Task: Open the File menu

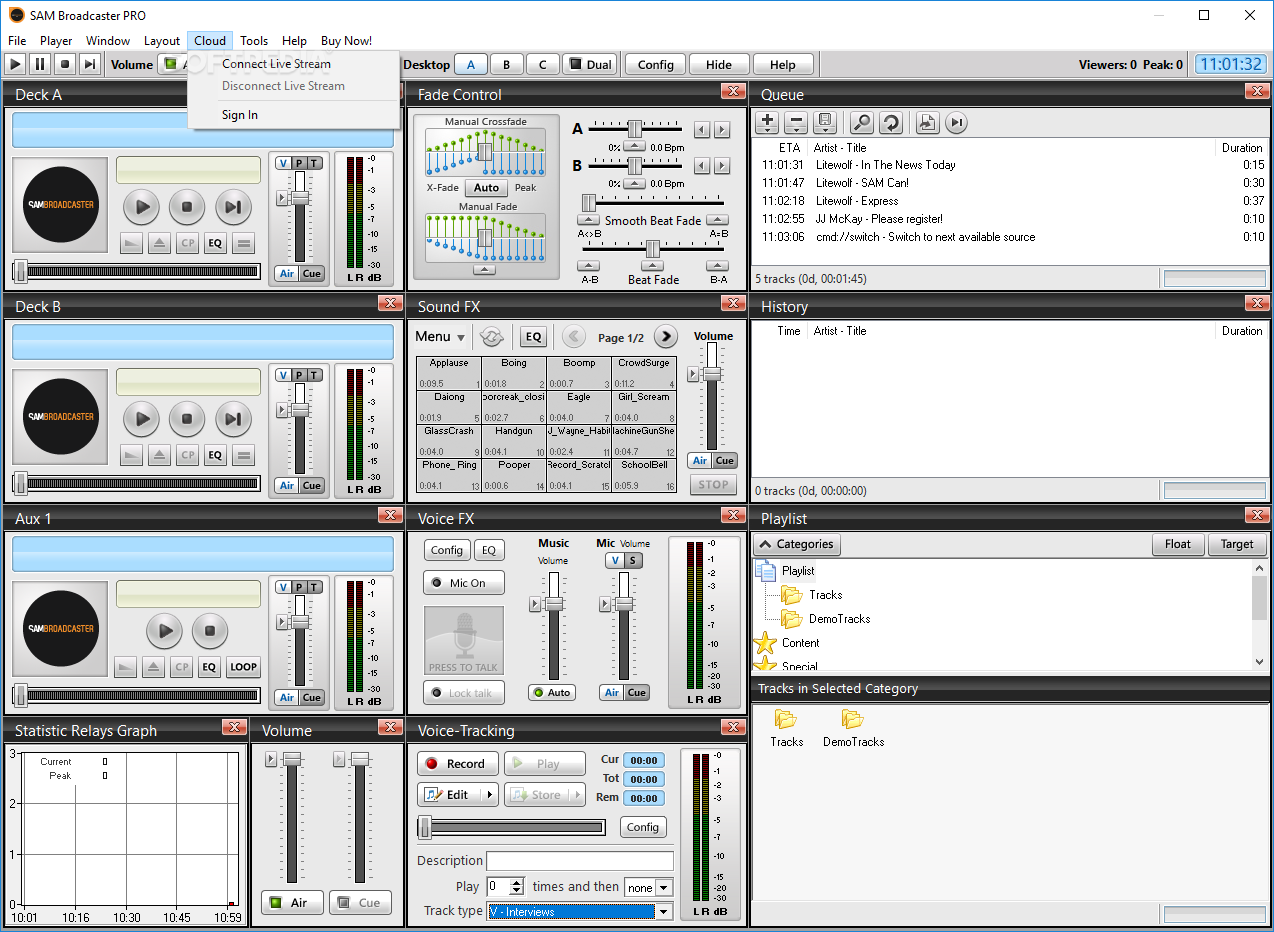Action: [17, 41]
